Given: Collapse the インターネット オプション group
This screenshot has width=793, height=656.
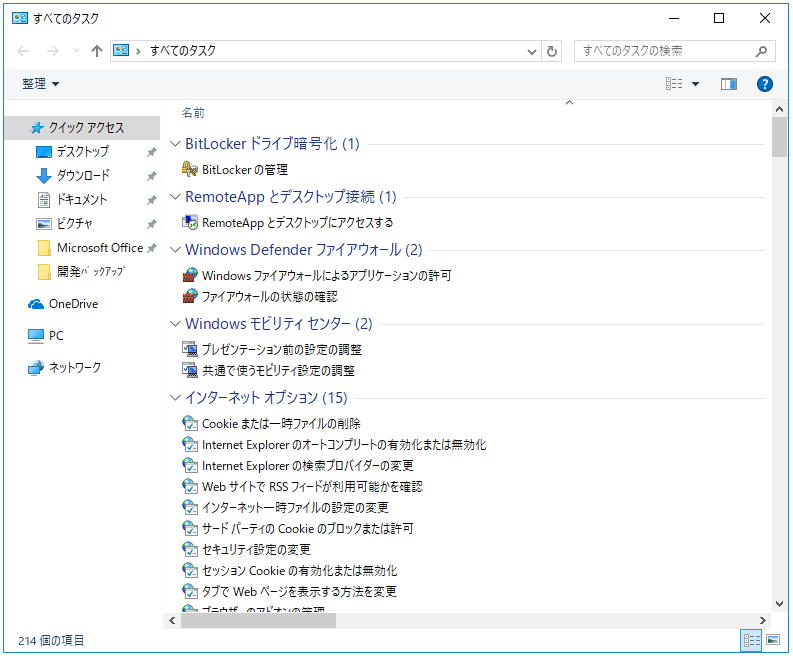Looking at the screenshot, I should pos(175,398).
